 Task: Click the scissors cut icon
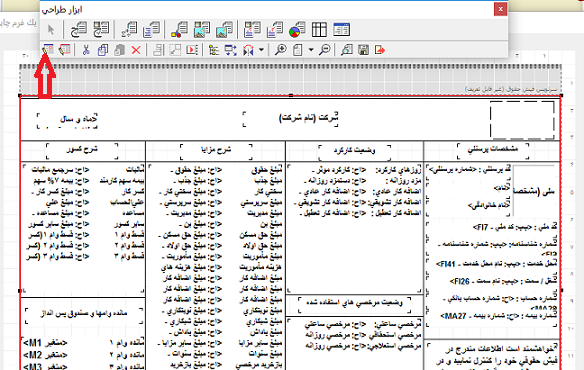86,50
